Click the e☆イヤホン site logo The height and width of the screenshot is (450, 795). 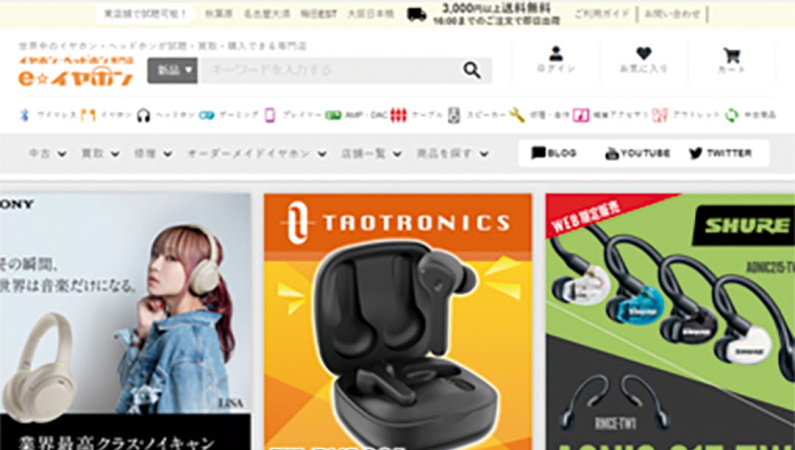[76, 71]
